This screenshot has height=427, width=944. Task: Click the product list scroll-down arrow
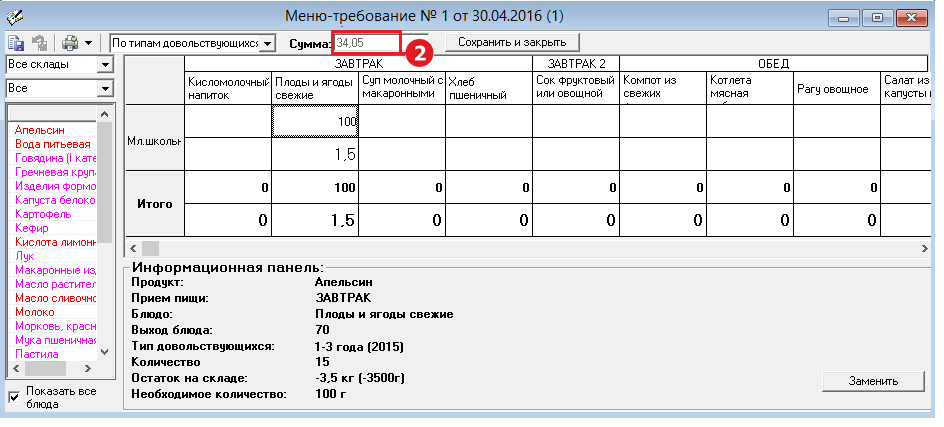click(x=104, y=353)
